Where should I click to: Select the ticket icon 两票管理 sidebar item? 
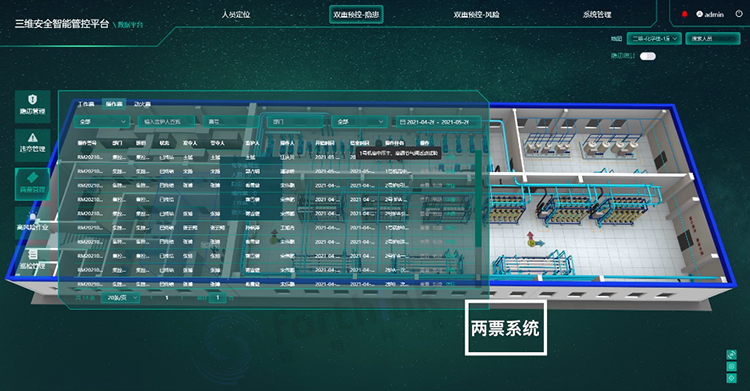(33, 183)
